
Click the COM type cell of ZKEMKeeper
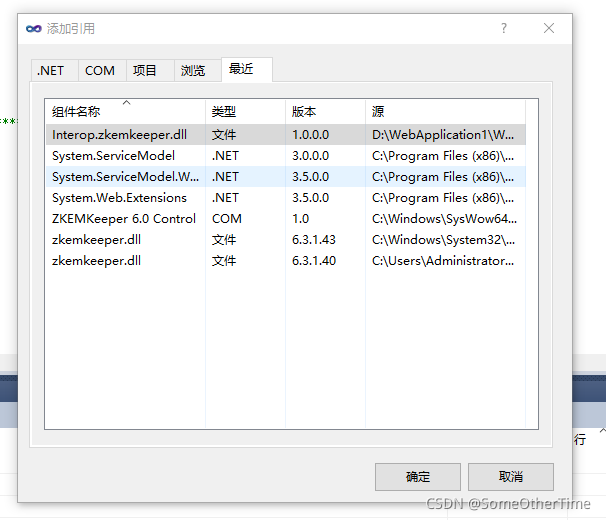[x=227, y=219]
